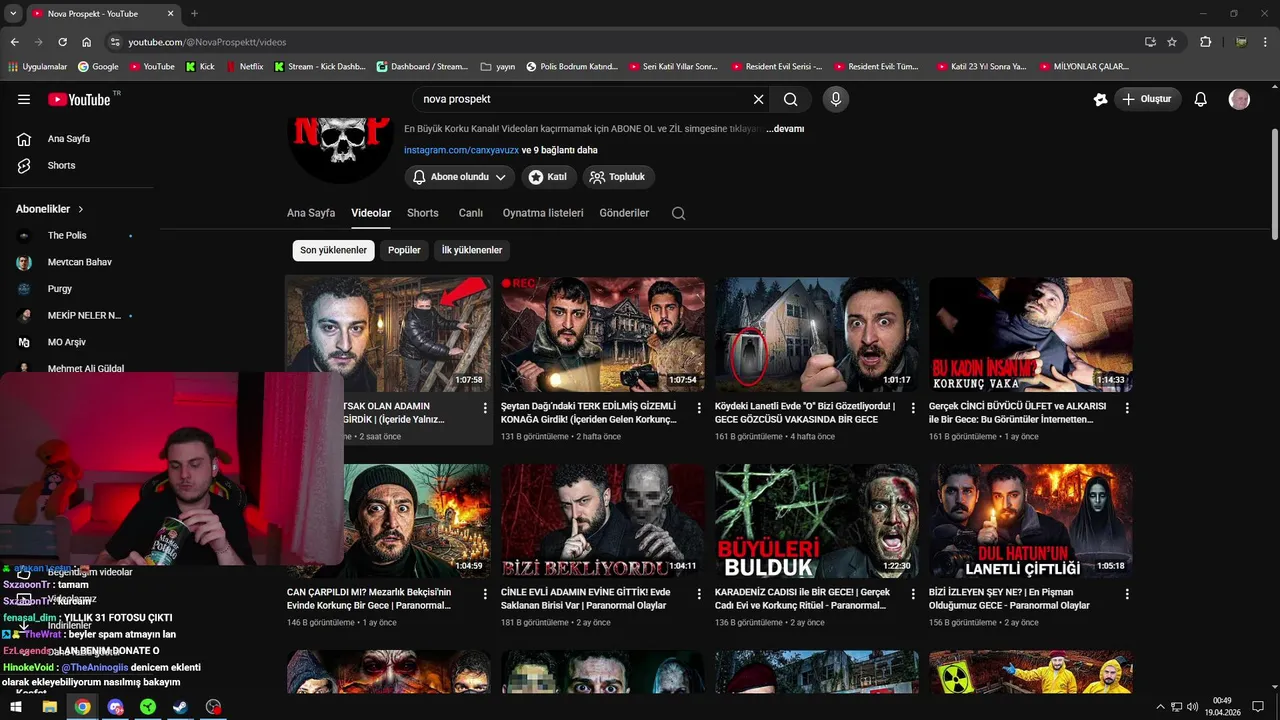
Task: Go back with the browser back arrow
Action: click(14, 42)
